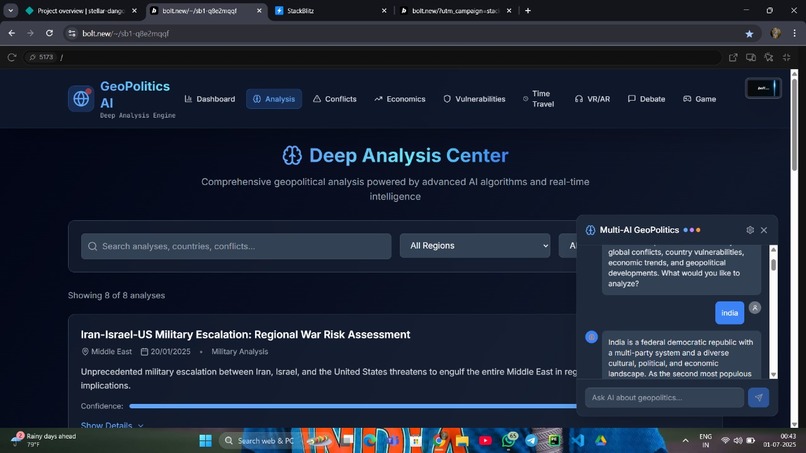The image size is (806, 453).
Task: Open the Iran-Israel-US Military Escalation title
Action: [245, 334]
